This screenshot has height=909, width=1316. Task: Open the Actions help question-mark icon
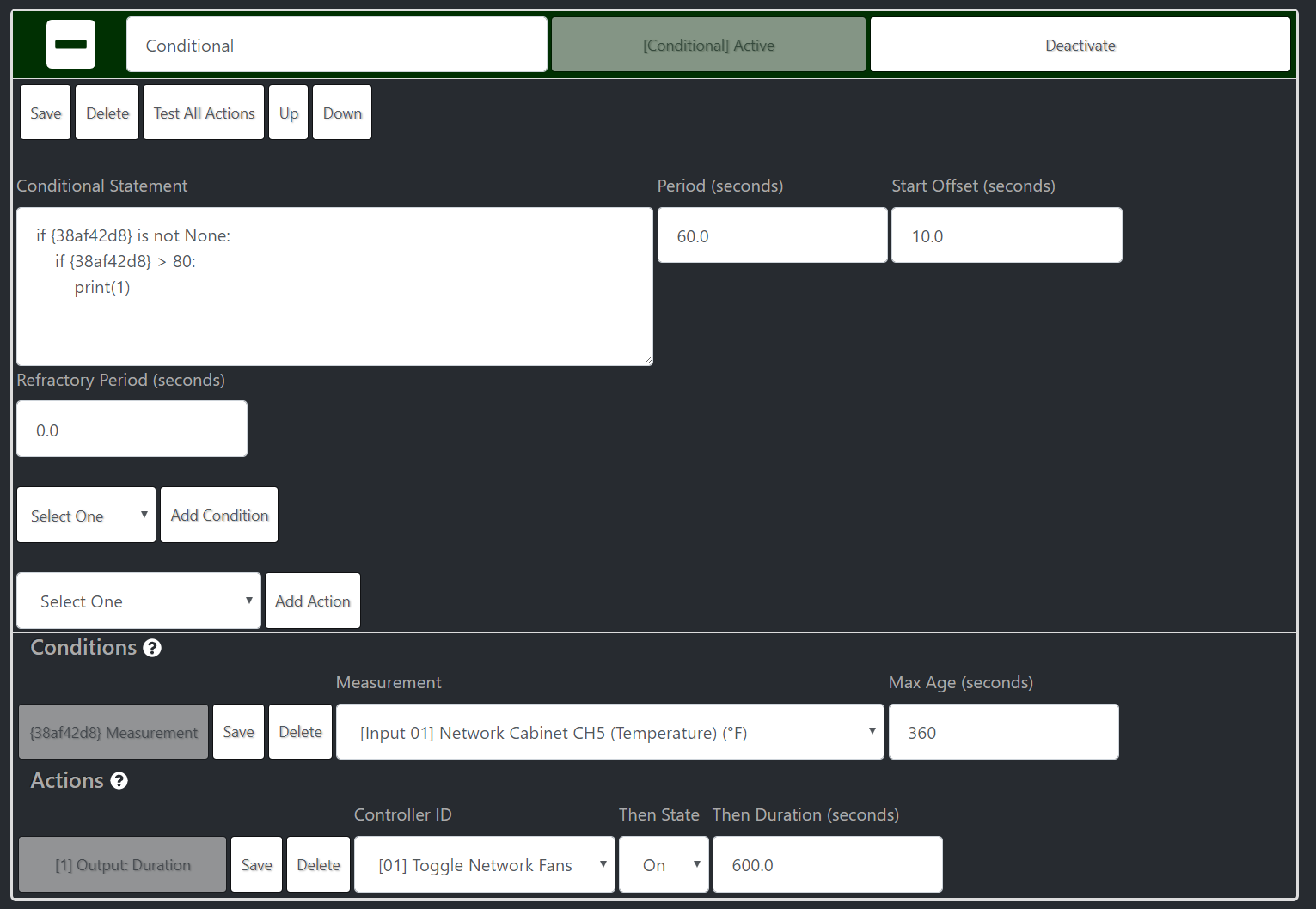click(119, 781)
